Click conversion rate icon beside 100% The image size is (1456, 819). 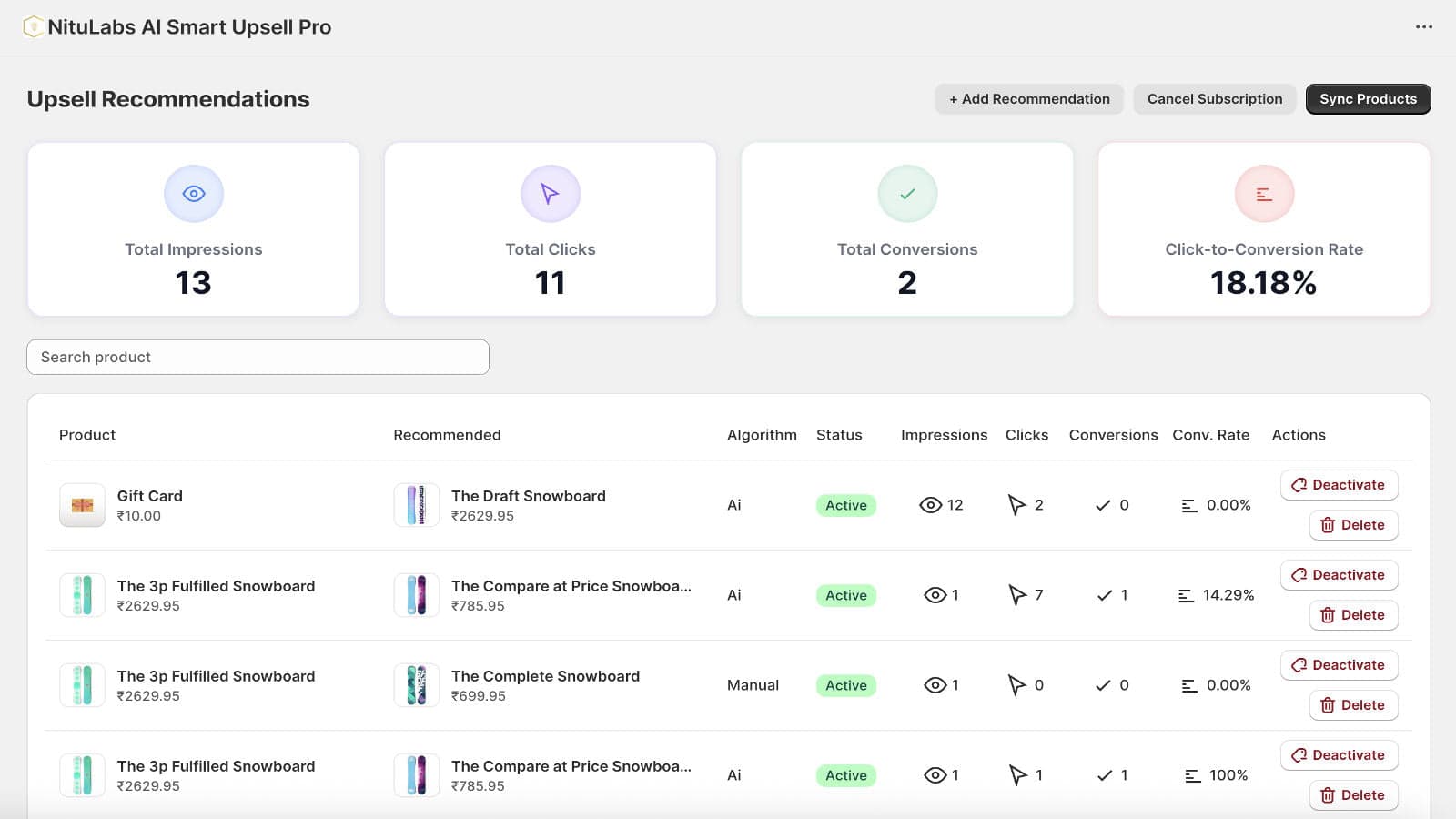coord(1192,775)
